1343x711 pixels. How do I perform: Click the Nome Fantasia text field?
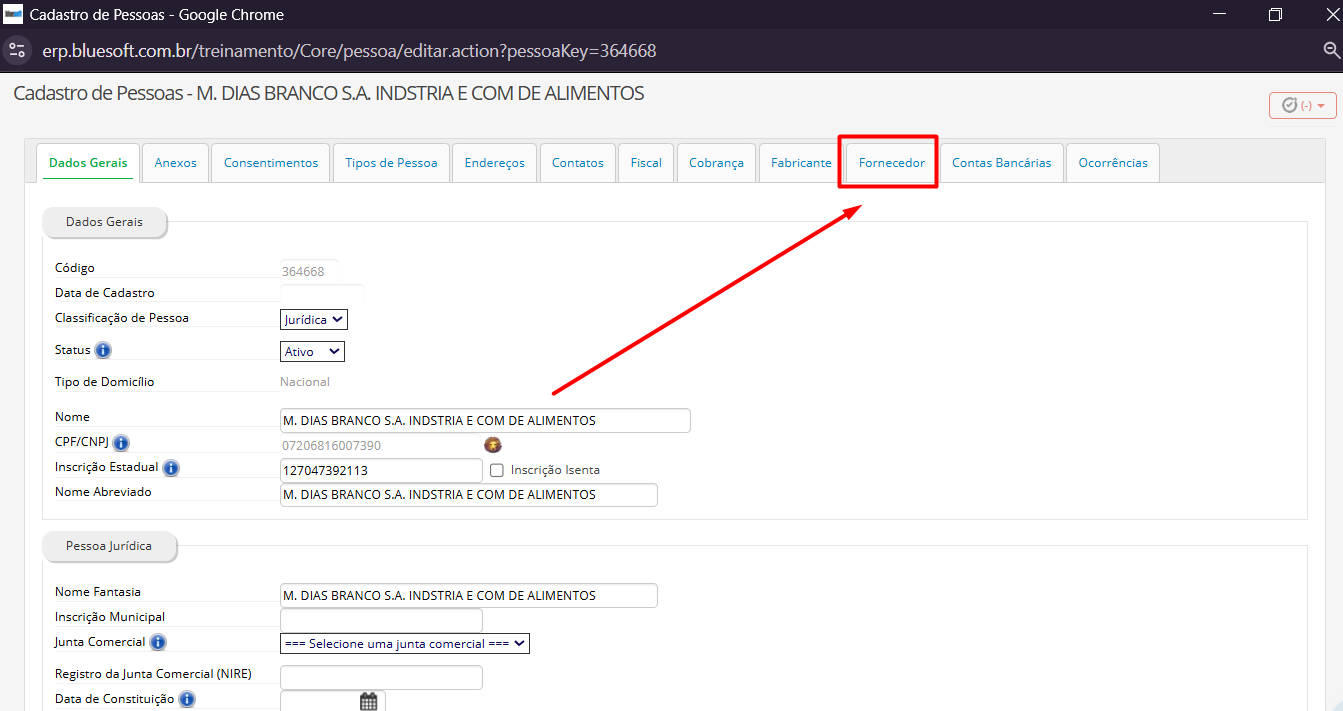[x=468, y=596]
